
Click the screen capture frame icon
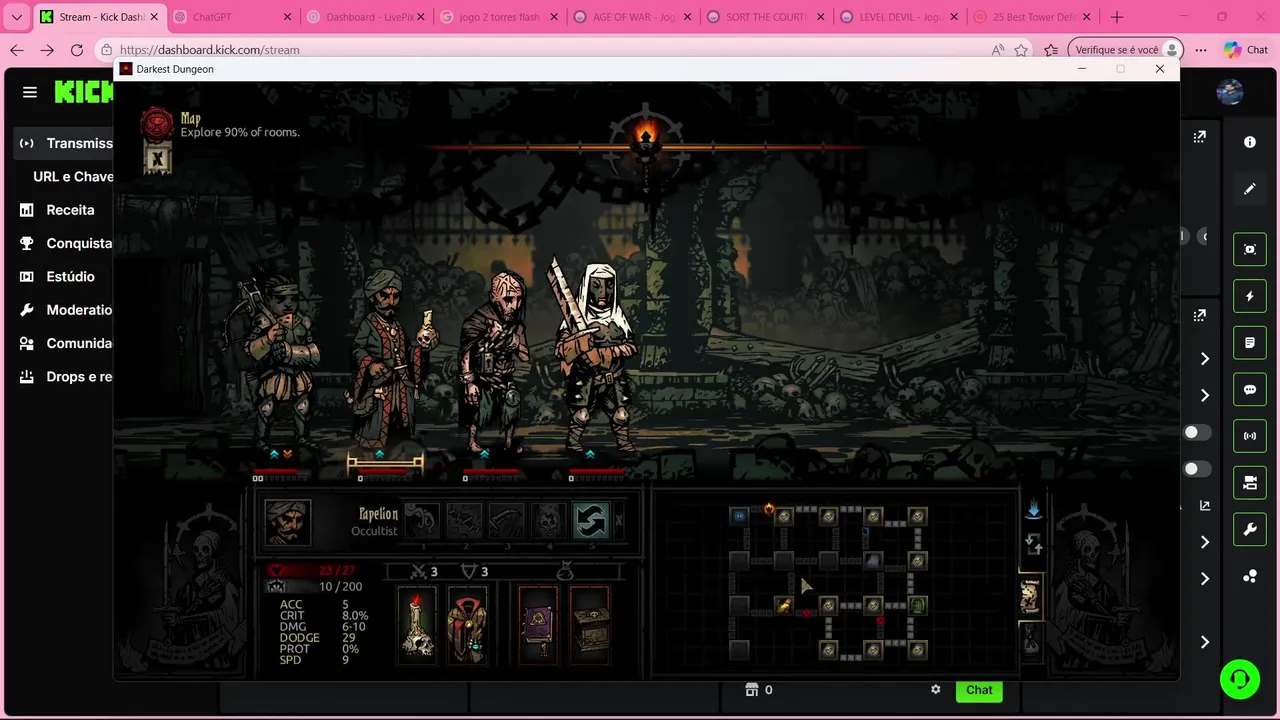pyautogui.click(x=1250, y=249)
